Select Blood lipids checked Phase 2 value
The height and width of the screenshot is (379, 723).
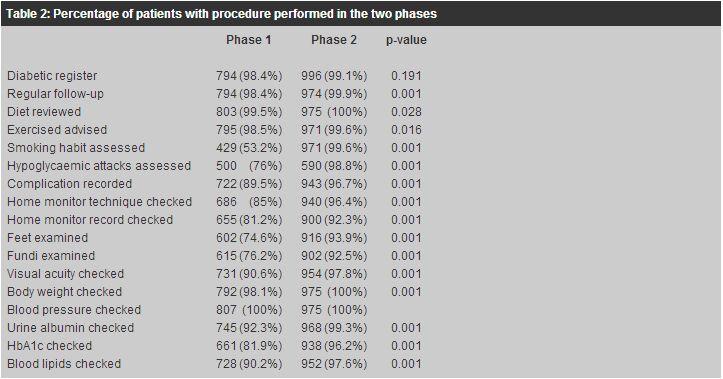[x=334, y=363]
